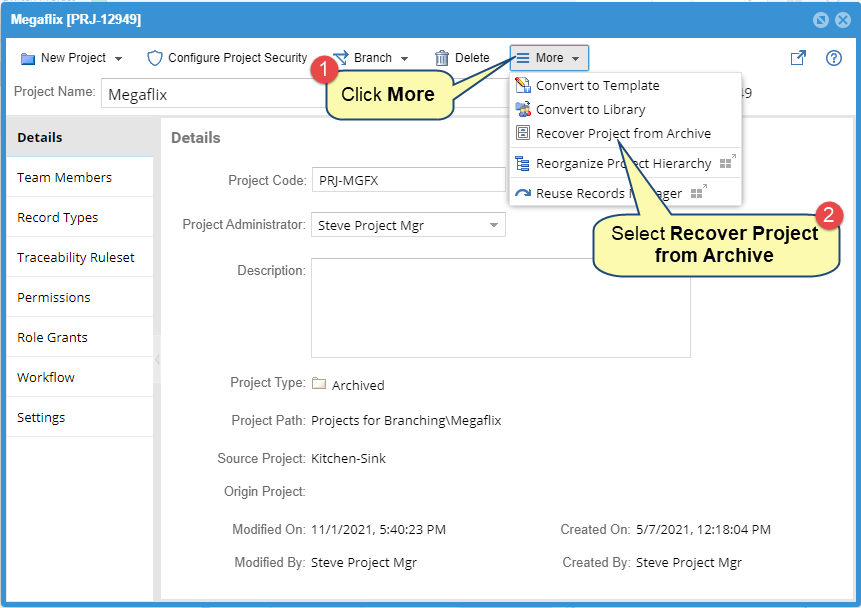
Task: Open the pop-out window icon
Action: point(798,58)
